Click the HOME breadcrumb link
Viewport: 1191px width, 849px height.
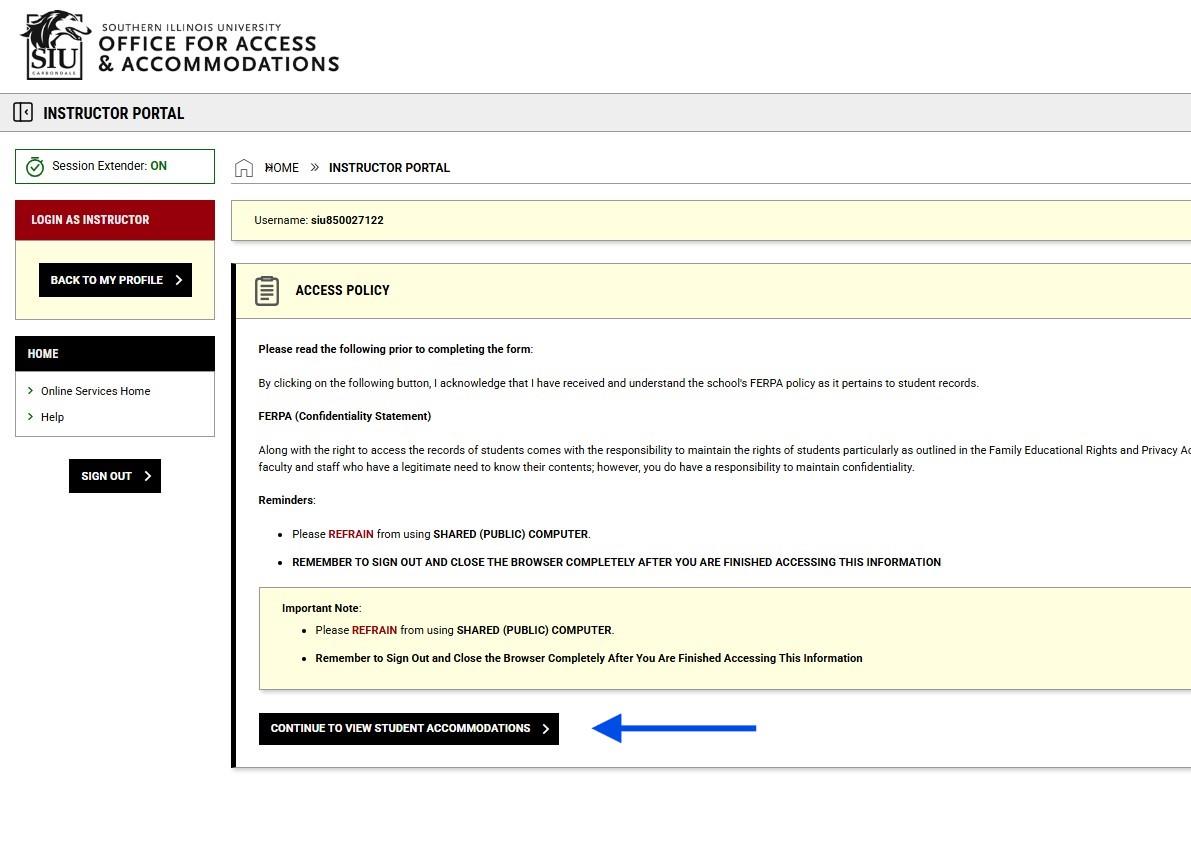281,168
